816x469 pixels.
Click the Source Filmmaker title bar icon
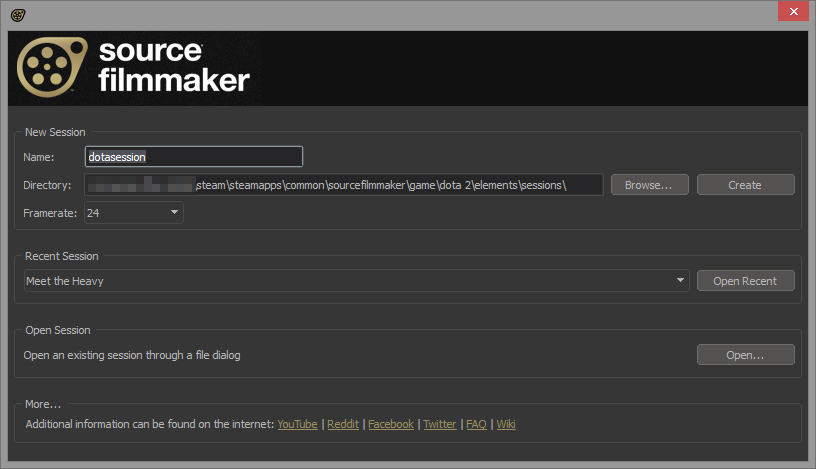point(18,15)
